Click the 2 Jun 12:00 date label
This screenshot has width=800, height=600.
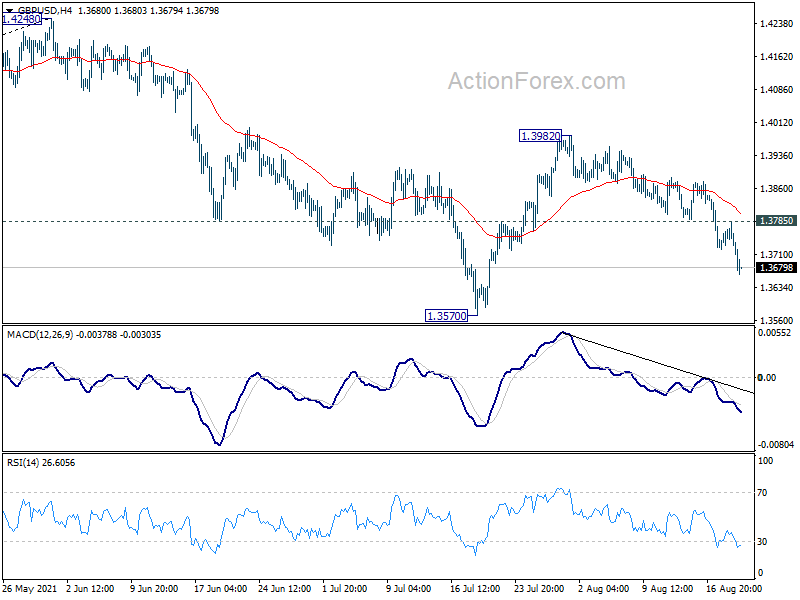click(90, 589)
